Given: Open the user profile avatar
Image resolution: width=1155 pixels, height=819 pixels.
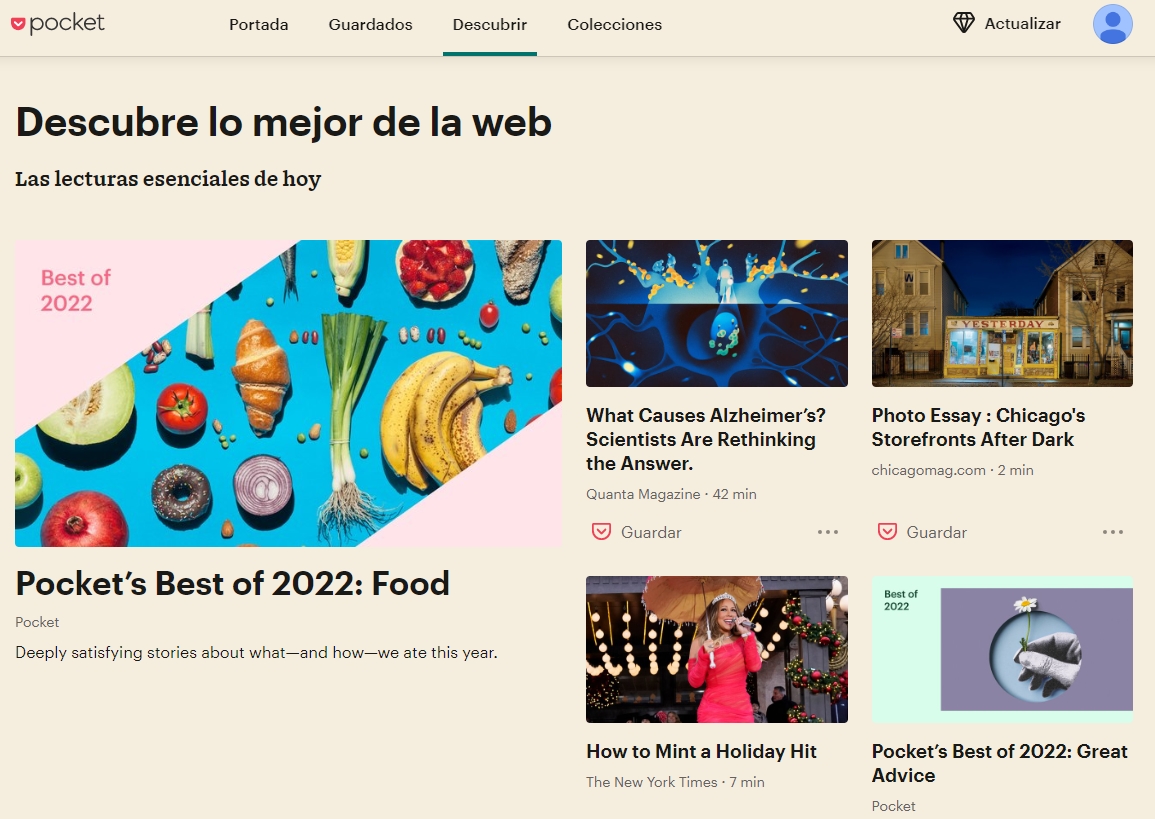Looking at the screenshot, I should 1112,24.
